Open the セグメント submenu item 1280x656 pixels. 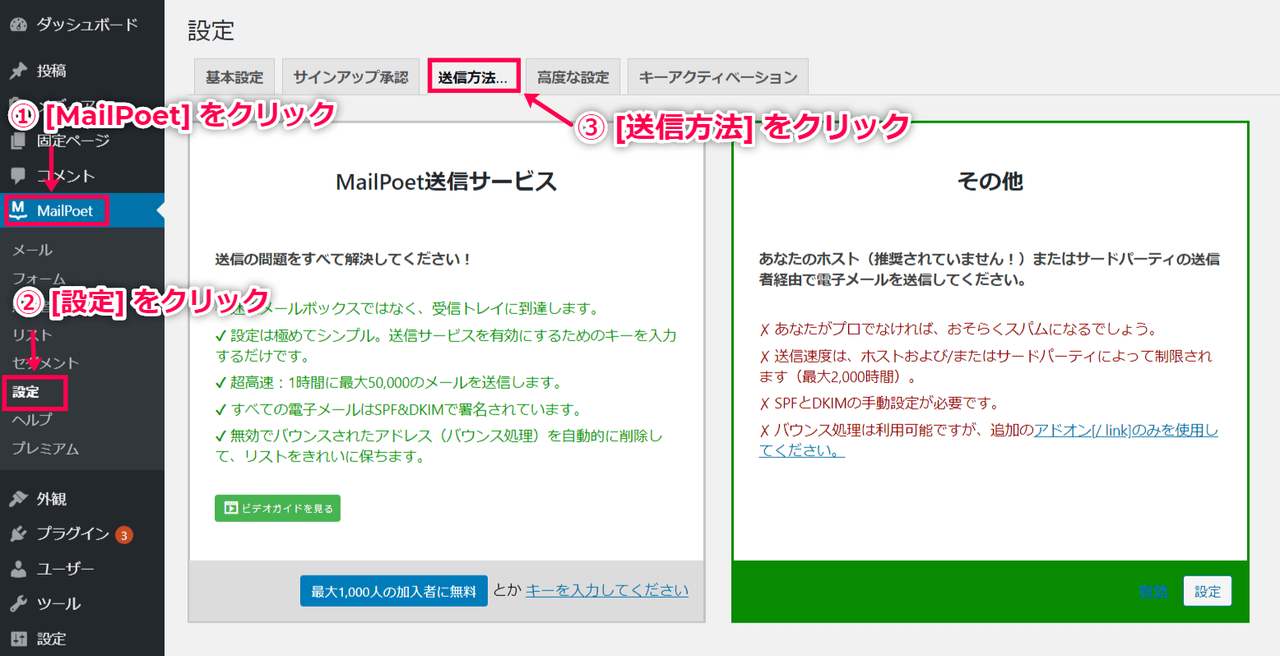[x=45, y=363]
